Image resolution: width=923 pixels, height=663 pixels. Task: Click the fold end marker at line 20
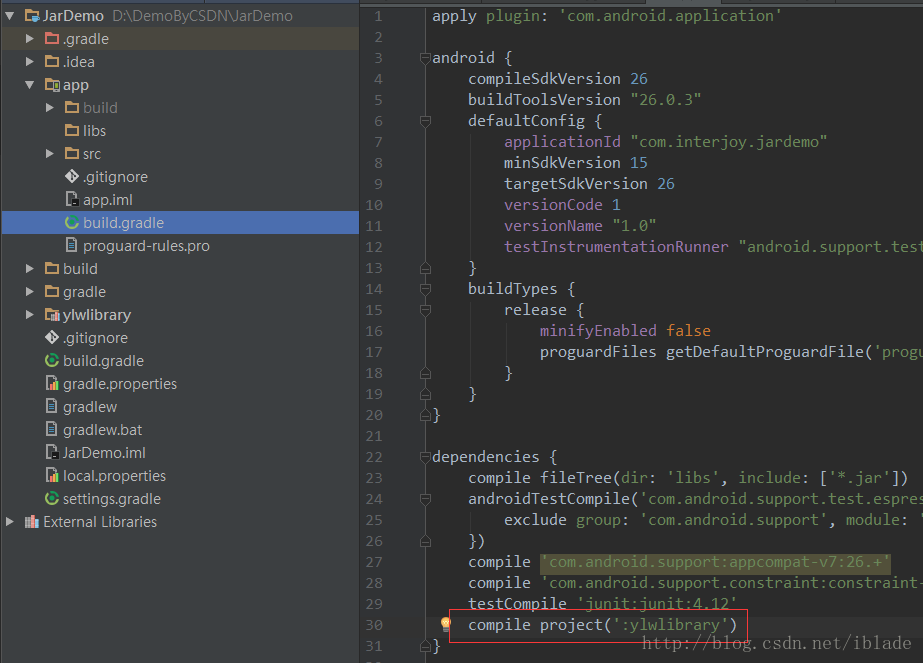(425, 415)
